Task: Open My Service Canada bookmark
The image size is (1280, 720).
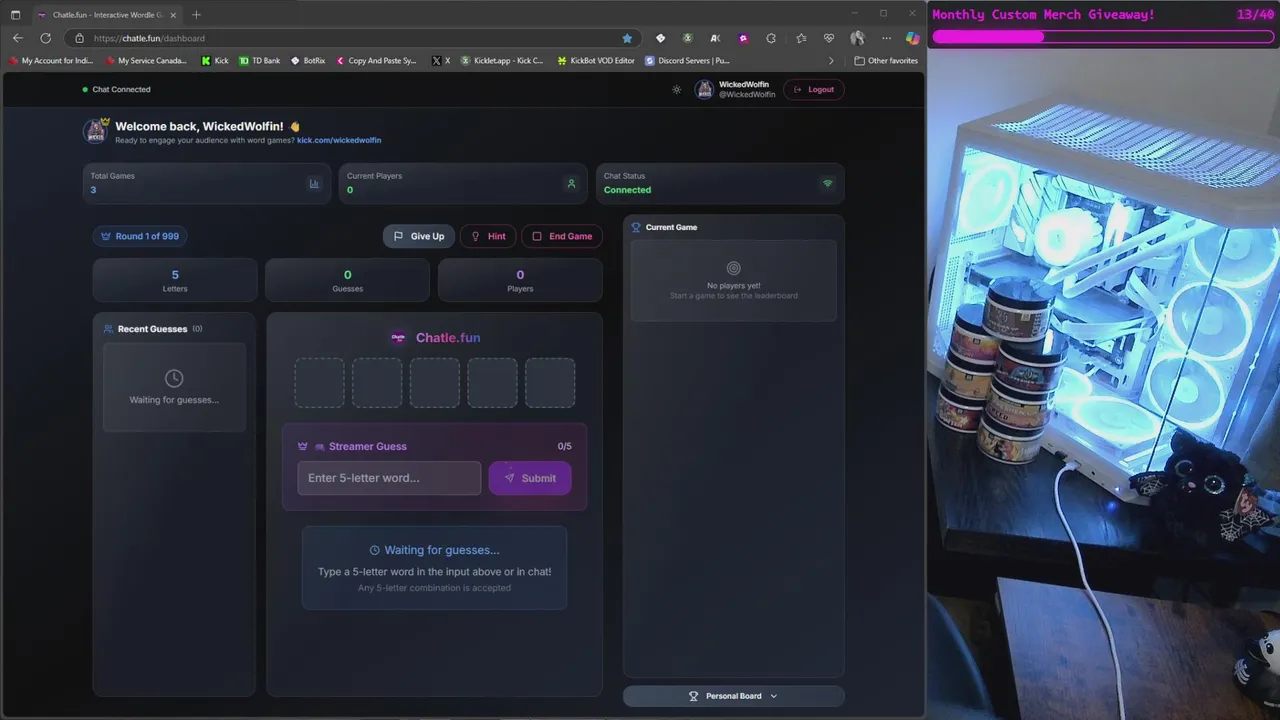Action: tap(146, 61)
